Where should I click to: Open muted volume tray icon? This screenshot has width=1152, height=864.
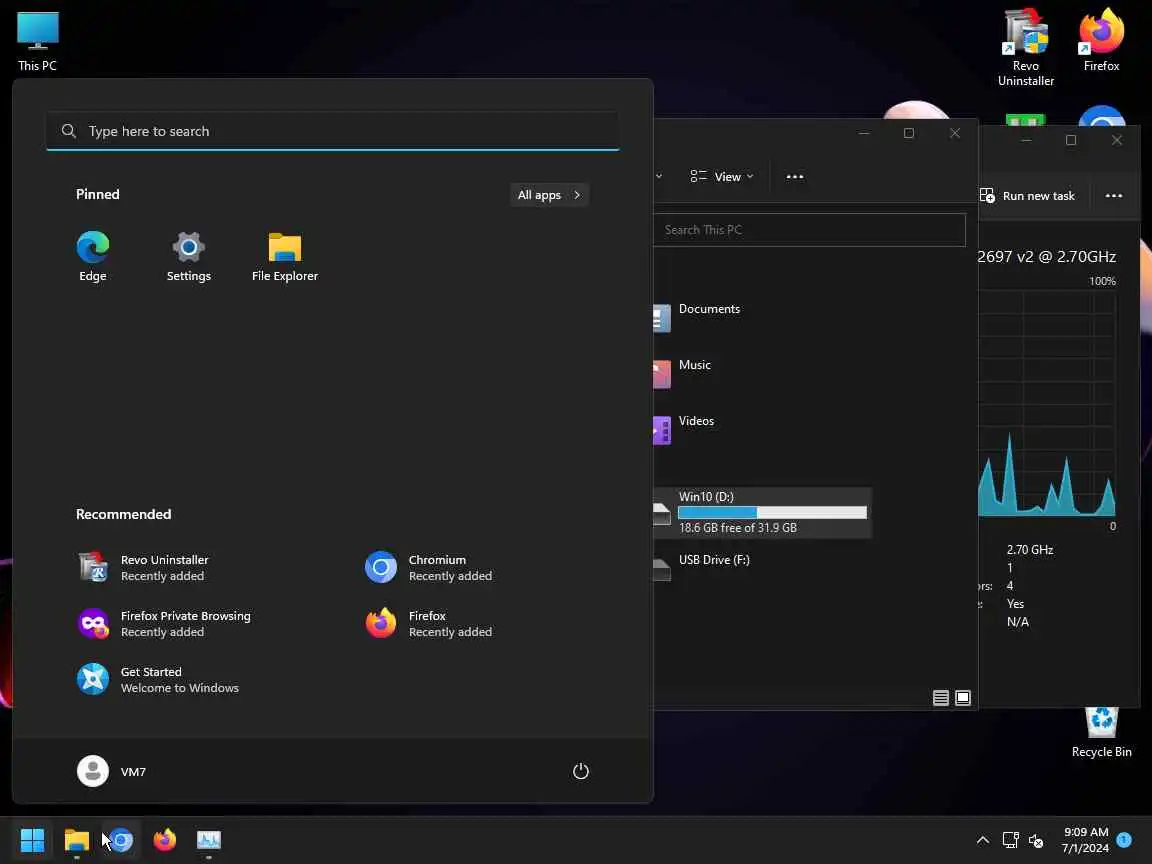tap(1037, 840)
